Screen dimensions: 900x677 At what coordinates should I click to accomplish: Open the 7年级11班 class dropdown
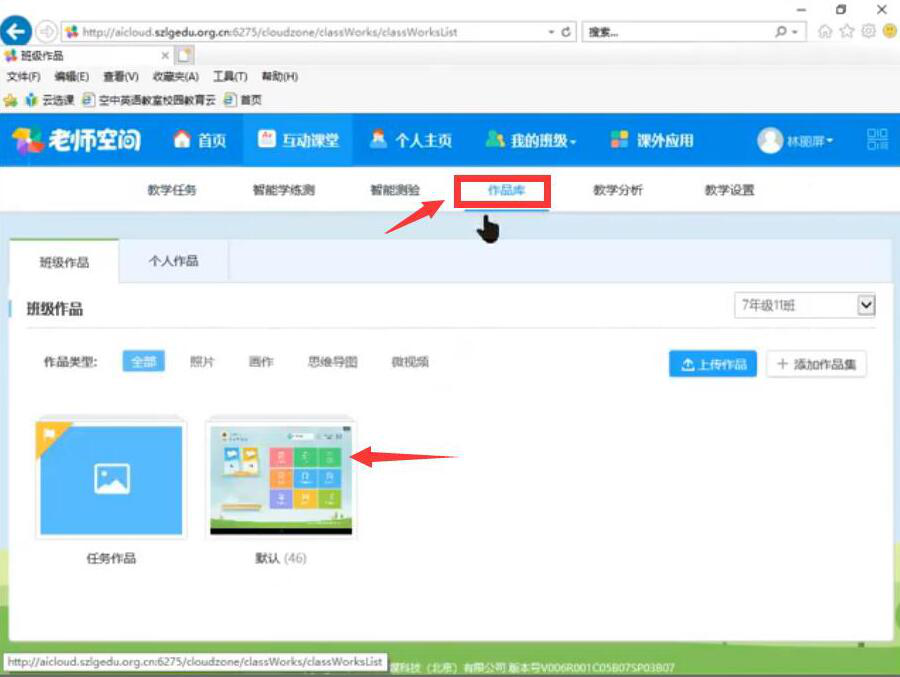805,305
